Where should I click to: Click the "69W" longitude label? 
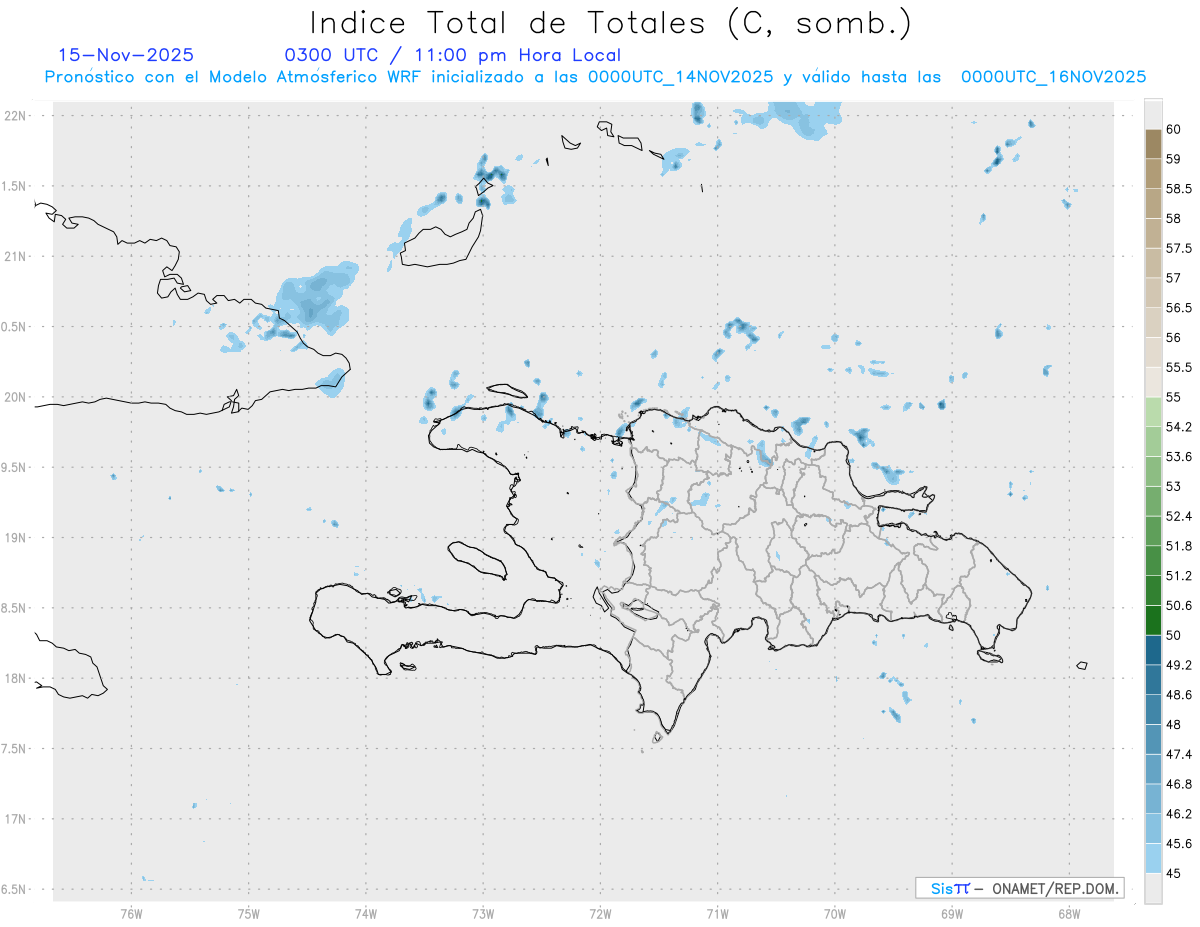point(952,913)
